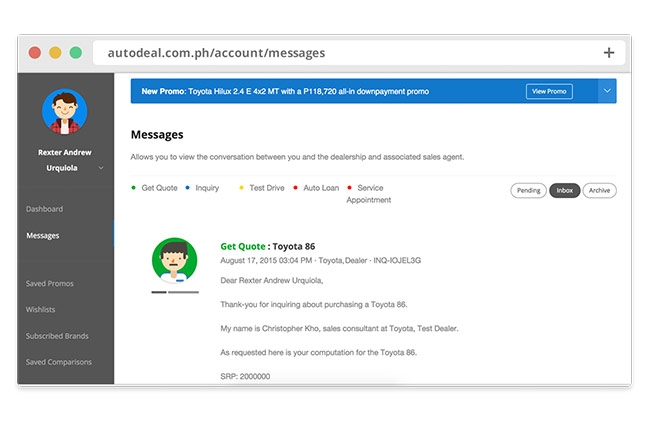Click the plus new tab icon

(x=609, y=53)
